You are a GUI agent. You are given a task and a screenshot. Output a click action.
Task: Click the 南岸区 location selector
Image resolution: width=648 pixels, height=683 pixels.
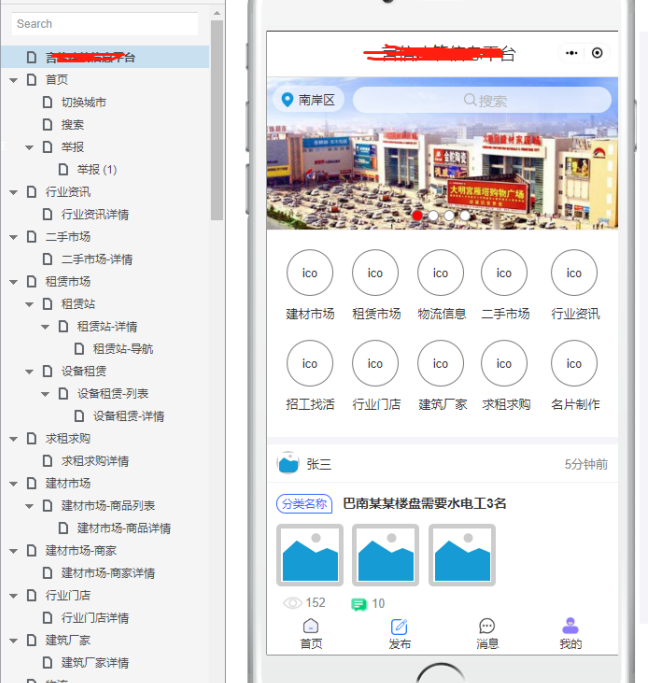[308, 100]
